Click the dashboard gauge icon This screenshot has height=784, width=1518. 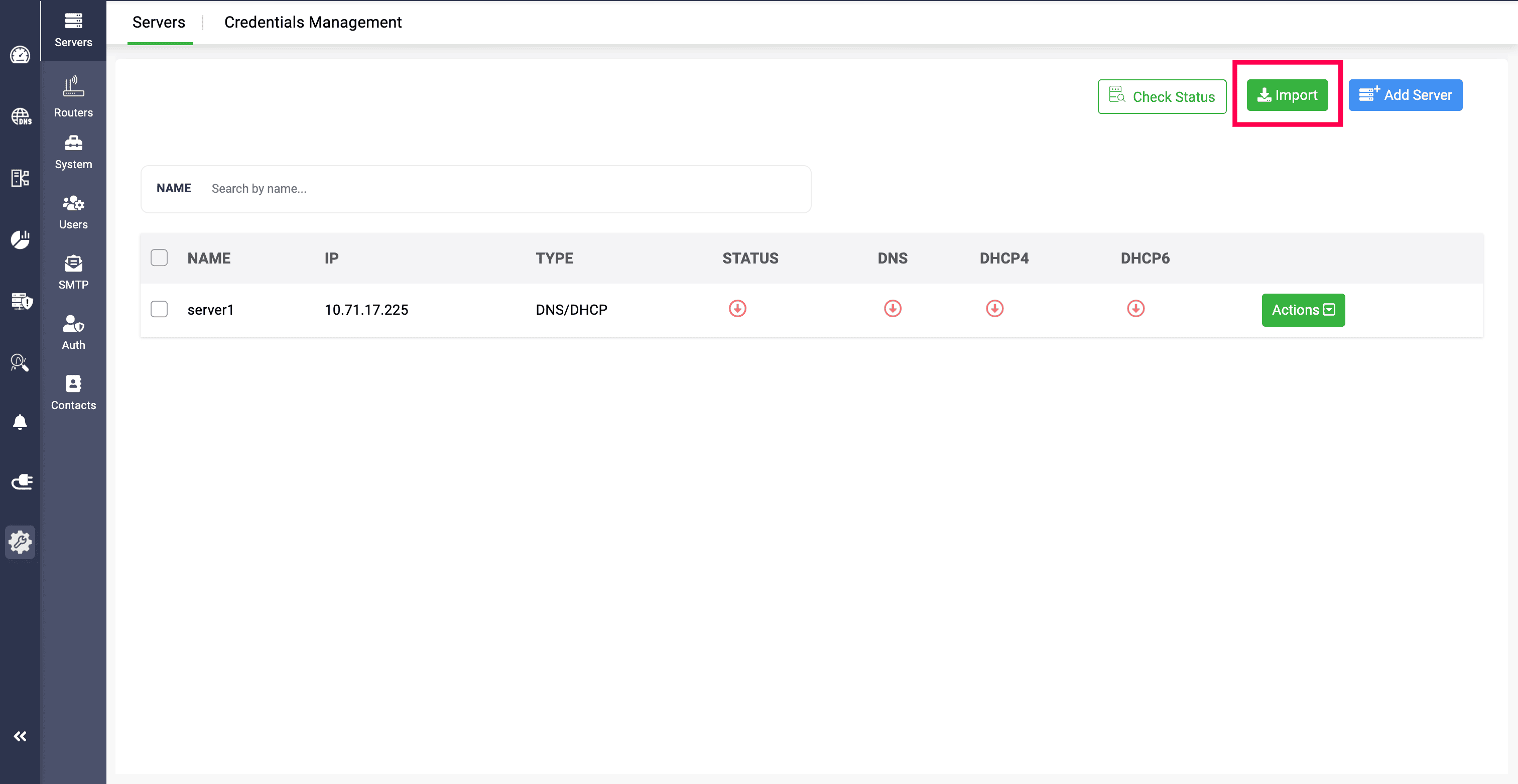point(20,55)
